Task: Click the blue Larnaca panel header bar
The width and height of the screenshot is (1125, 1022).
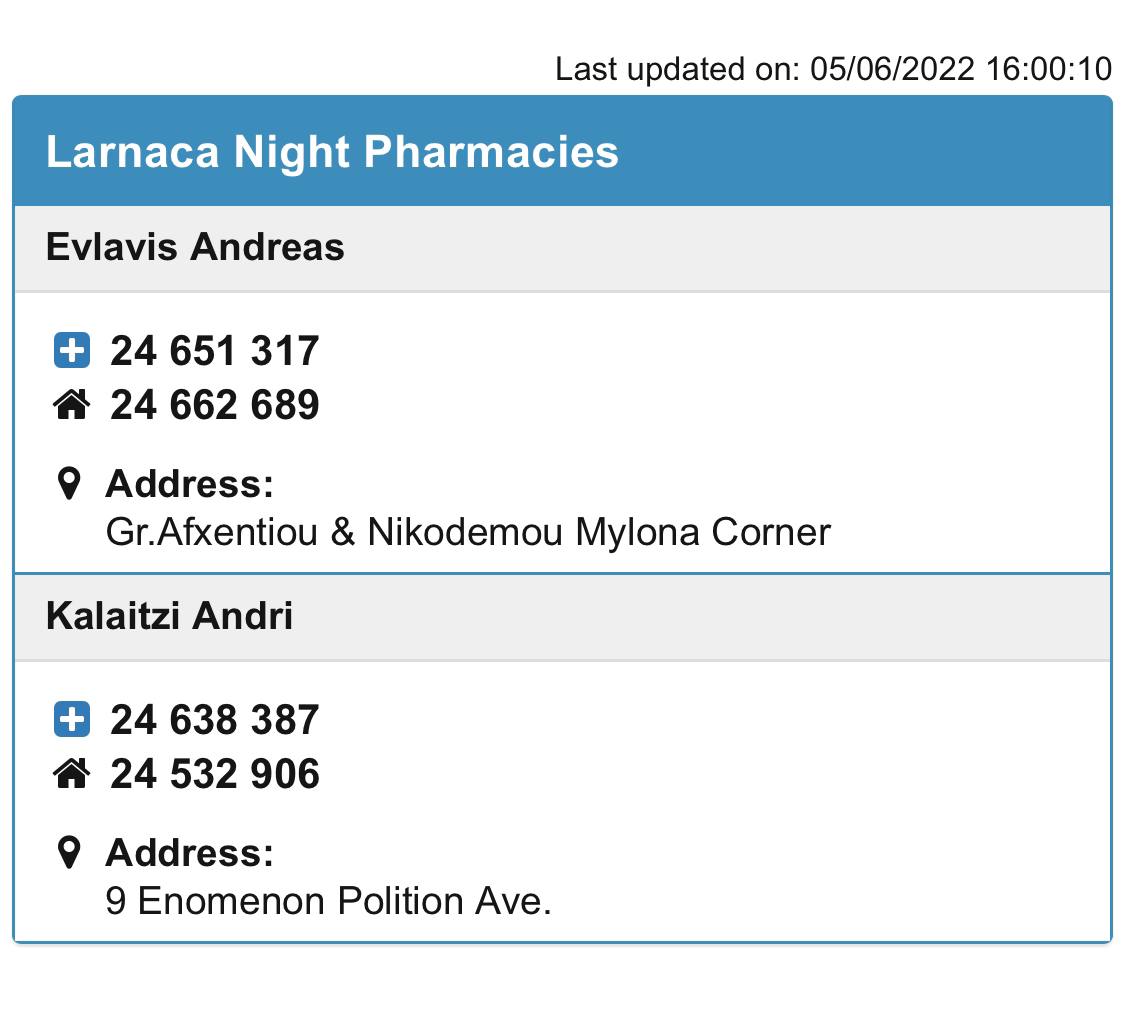Action: [860, 152]
